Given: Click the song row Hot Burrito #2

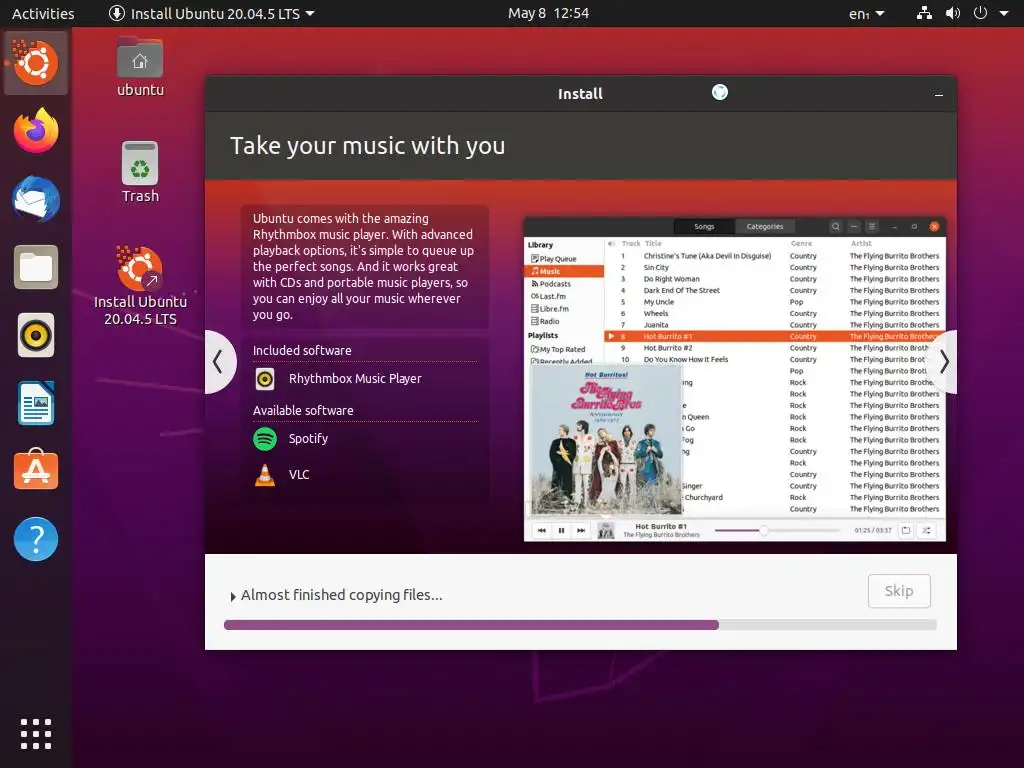Looking at the screenshot, I should tap(775, 348).
